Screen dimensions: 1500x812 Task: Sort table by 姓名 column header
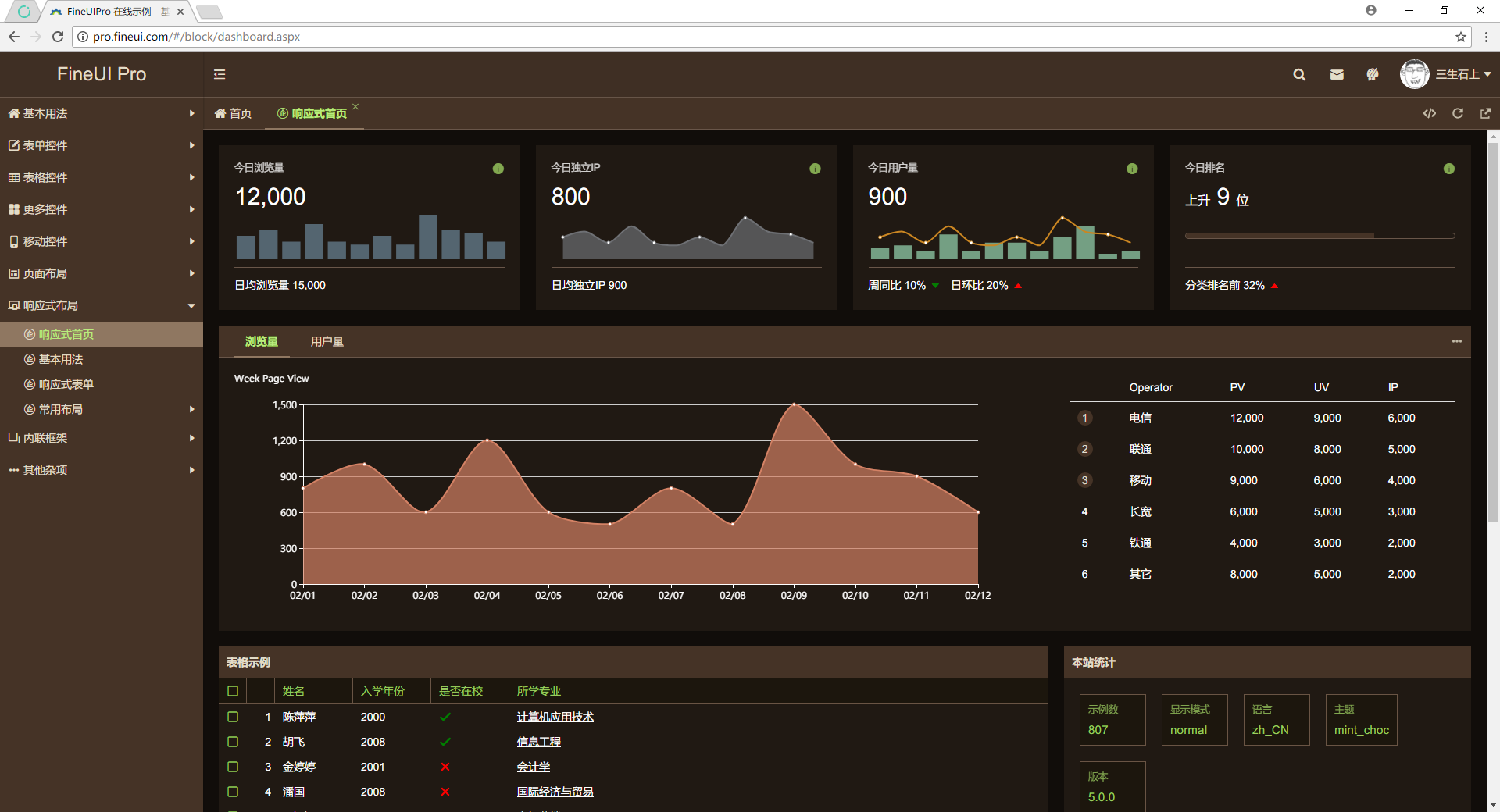click(313, 691)
